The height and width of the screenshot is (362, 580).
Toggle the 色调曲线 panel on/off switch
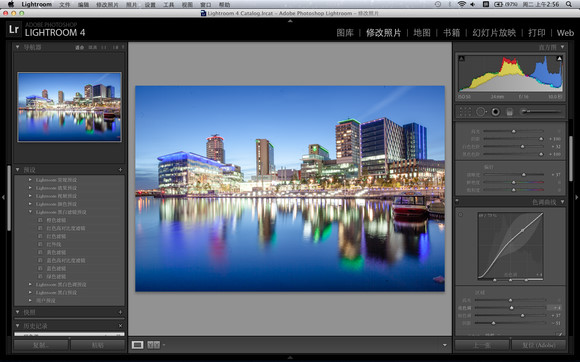point(457,202)
